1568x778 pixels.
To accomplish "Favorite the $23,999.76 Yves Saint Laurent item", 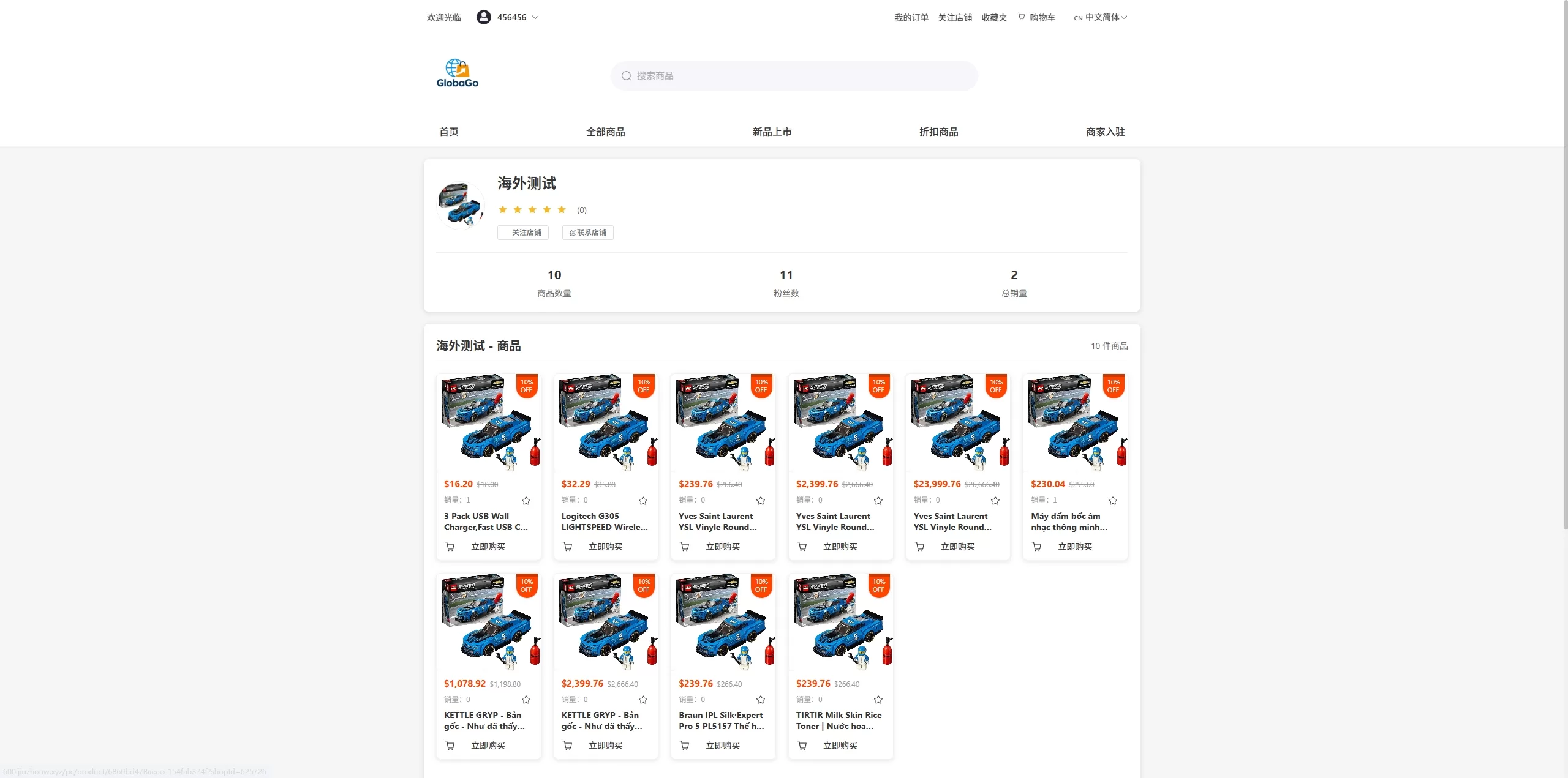I will point(995,501).
